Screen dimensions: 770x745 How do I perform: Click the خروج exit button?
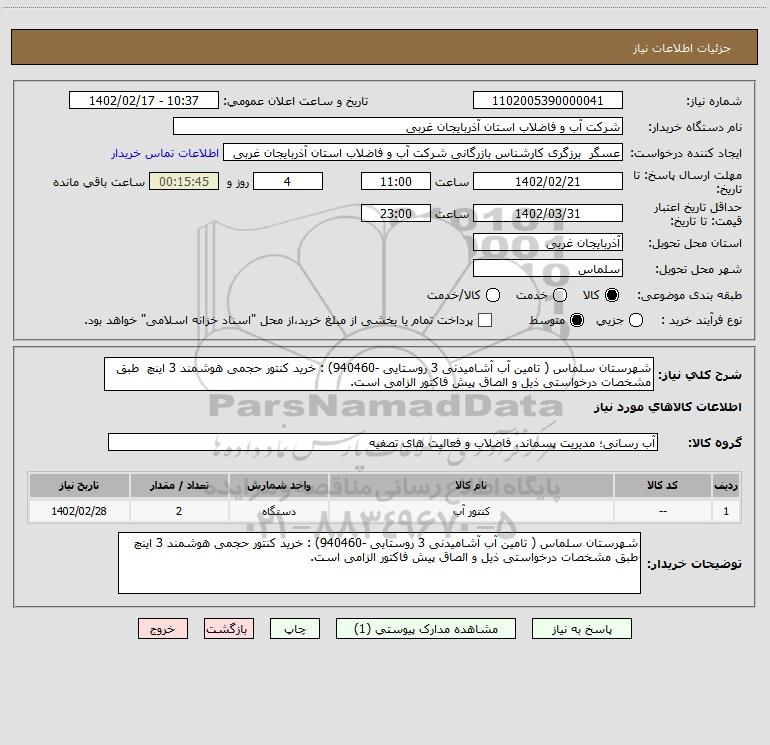coord(163,629)
